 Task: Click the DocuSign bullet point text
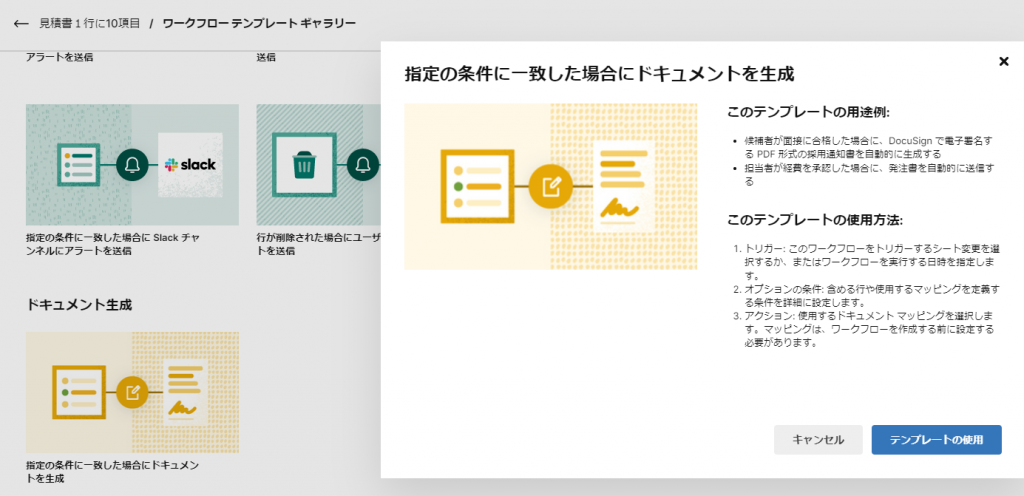[869, 147]
